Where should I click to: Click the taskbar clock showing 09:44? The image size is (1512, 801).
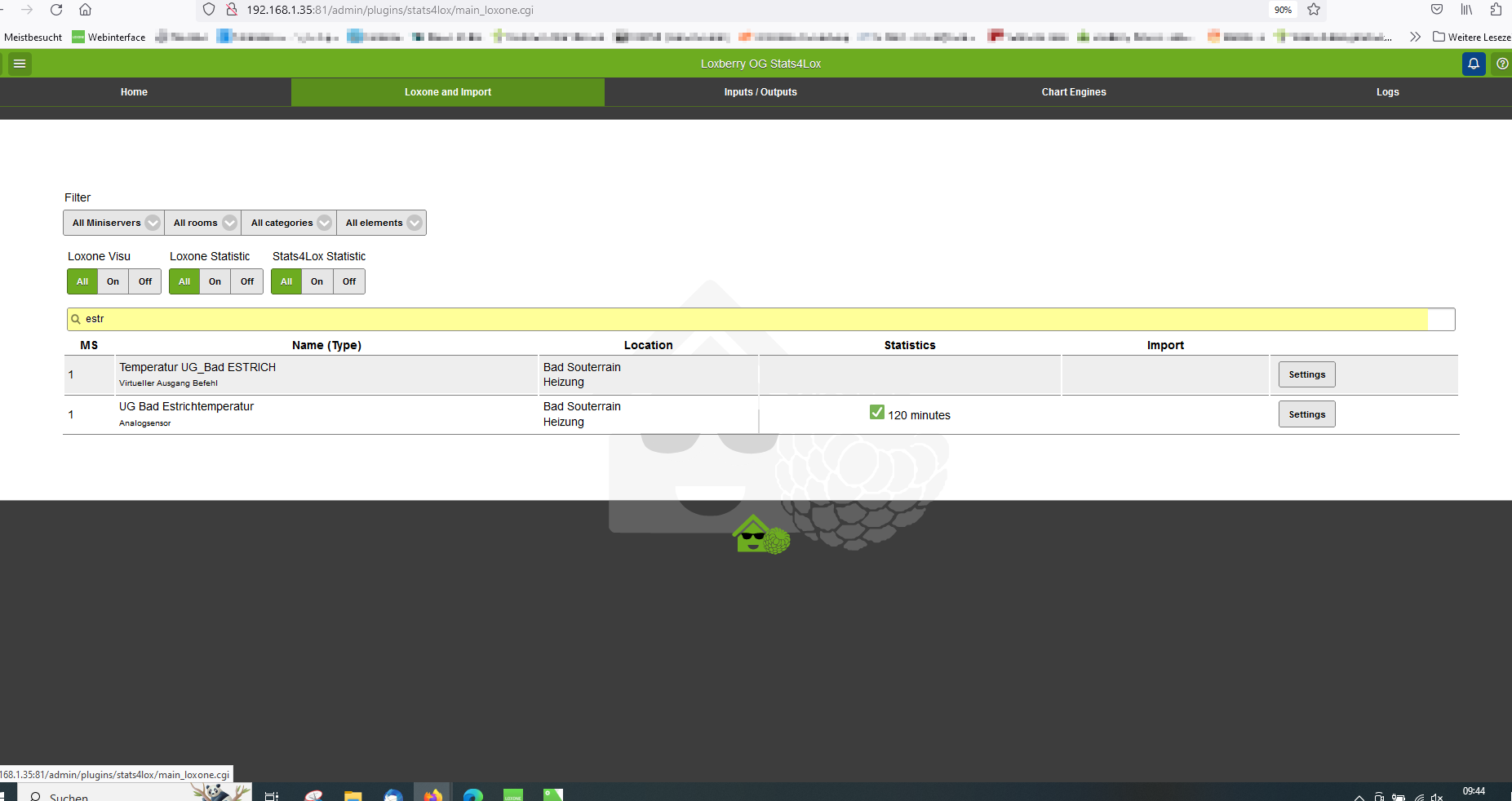pyautogui.click(x=1474, y=791)
